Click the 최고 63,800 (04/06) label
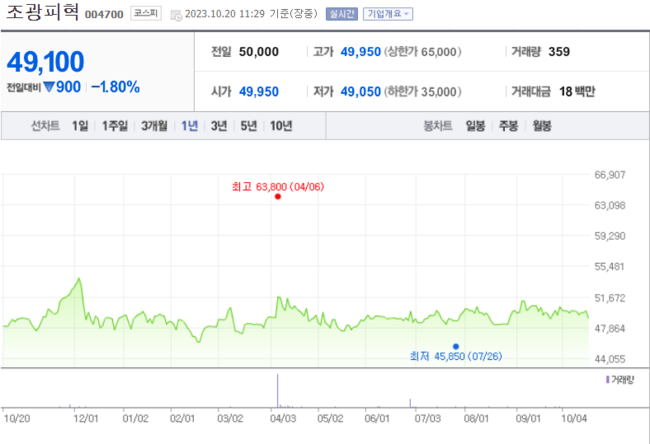 278,187
